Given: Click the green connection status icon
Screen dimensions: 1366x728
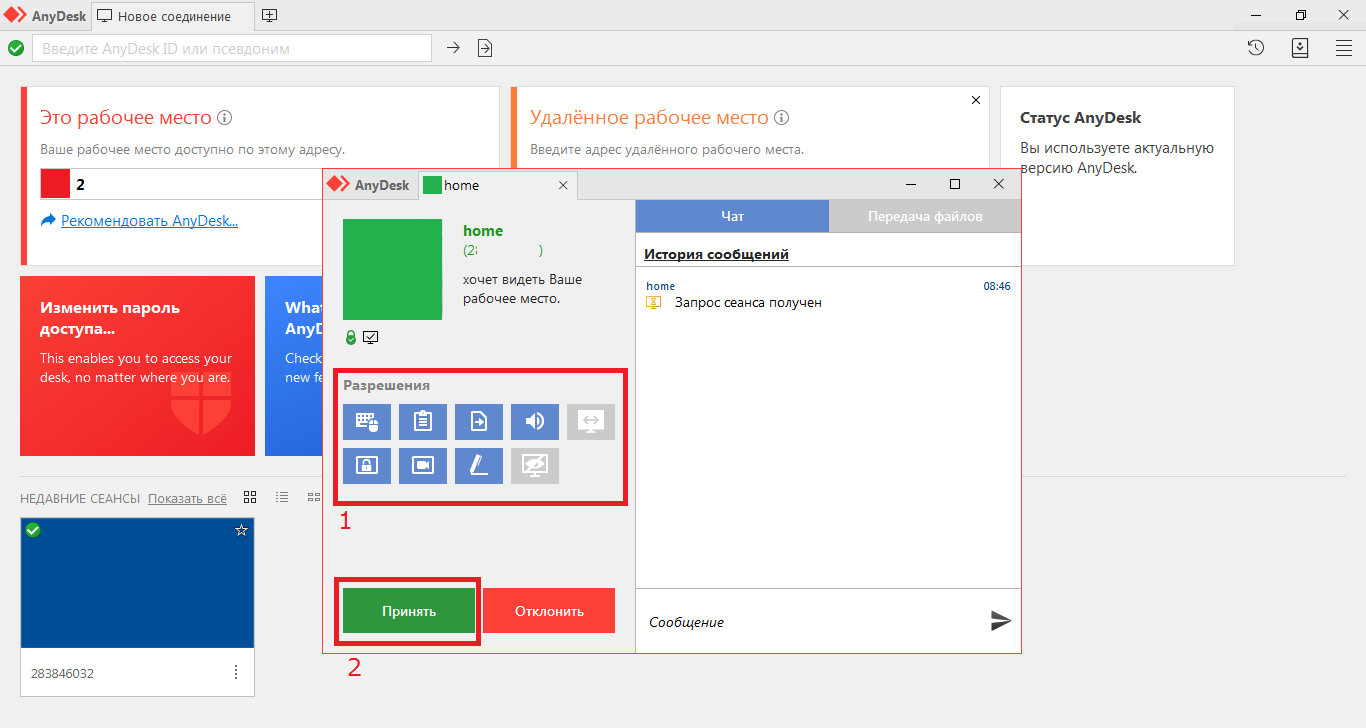Looking at the screenshot, I should [16, 48].
